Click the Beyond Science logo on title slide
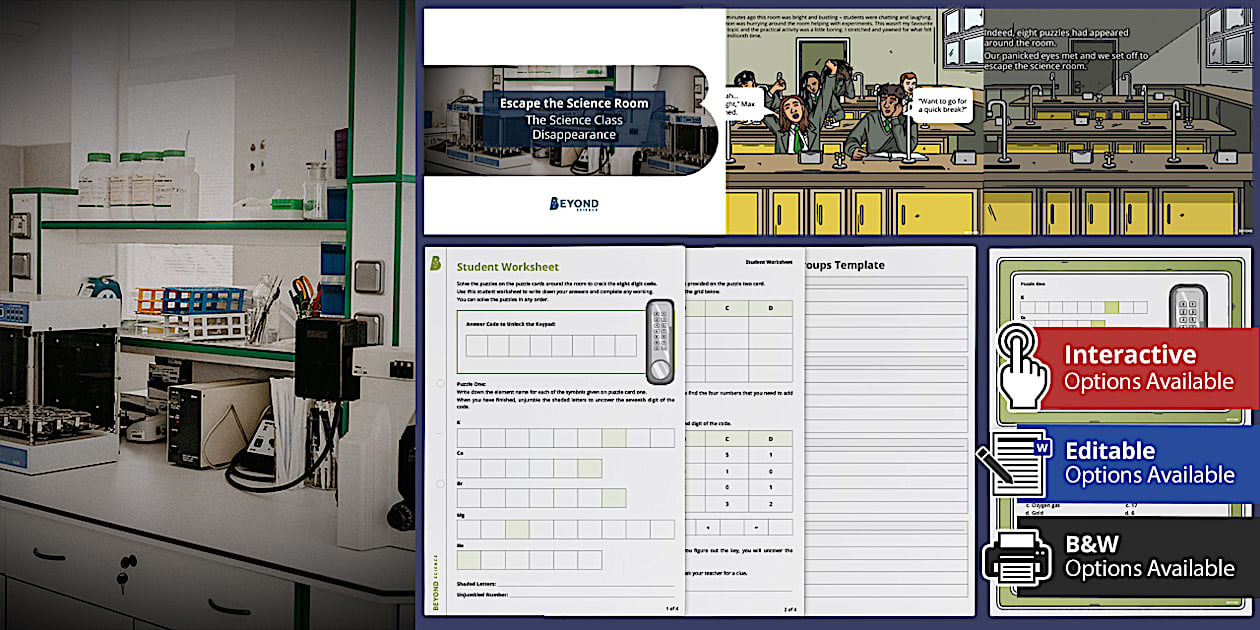This screenshot has height=630, width=1260. [x=574, y=205]
